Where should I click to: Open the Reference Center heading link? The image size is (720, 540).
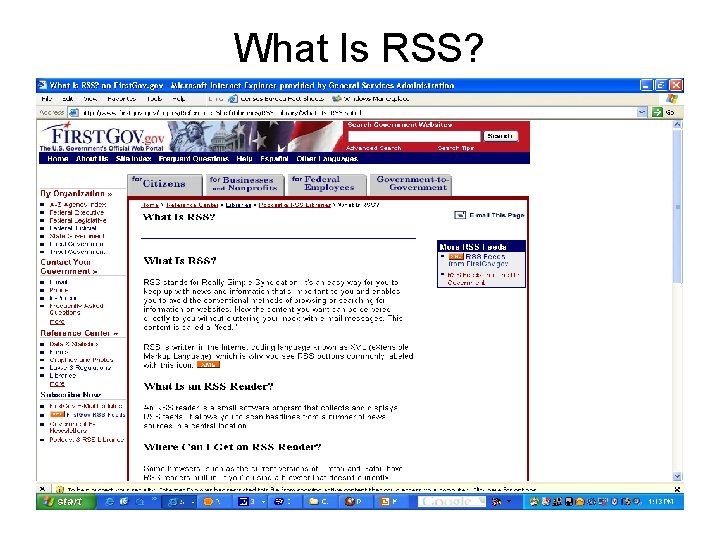[79, 333]
